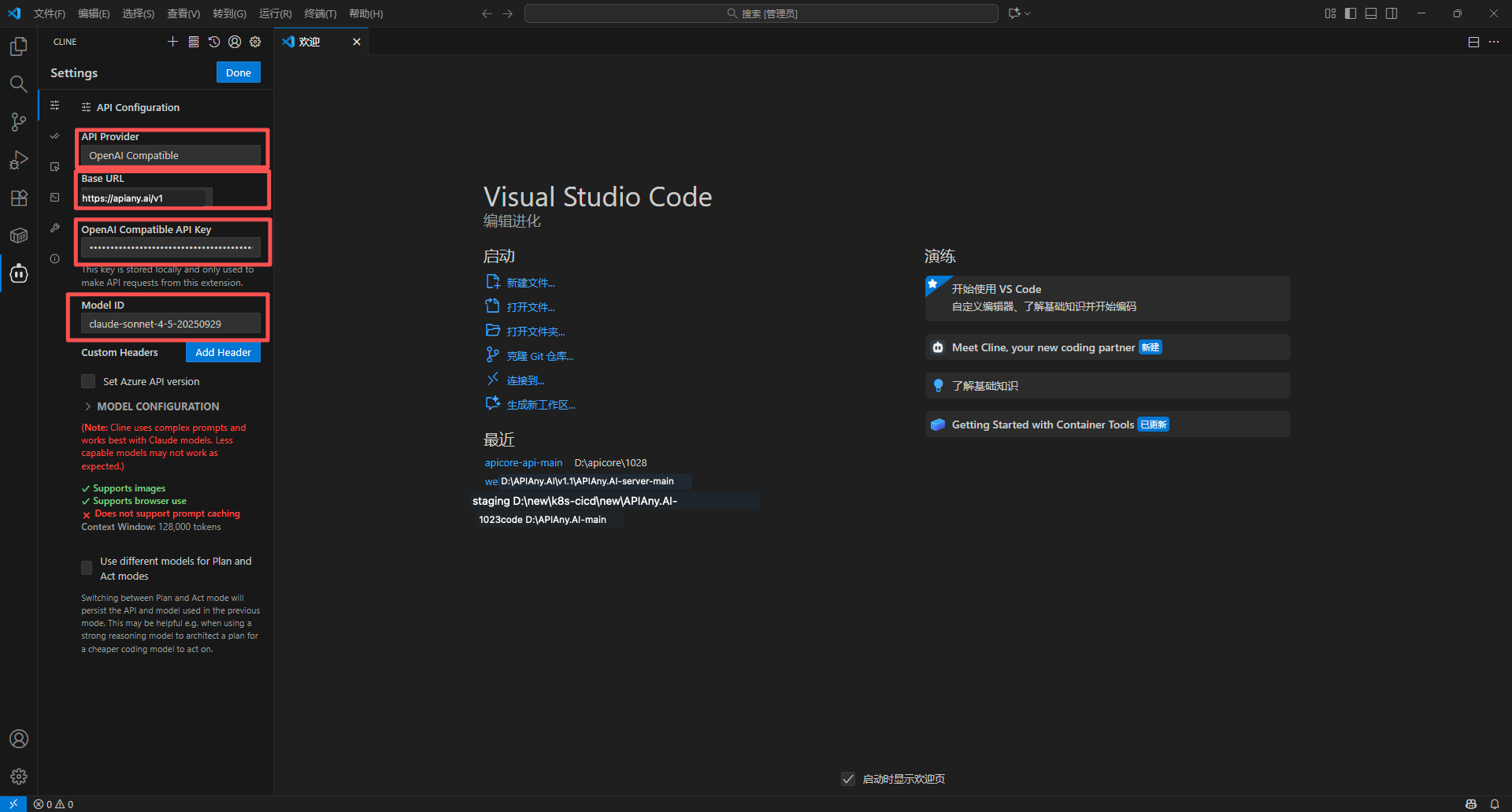1512x812 pixels.
Task: Uncheck show welcome page on startup
Action: point(848,779)
